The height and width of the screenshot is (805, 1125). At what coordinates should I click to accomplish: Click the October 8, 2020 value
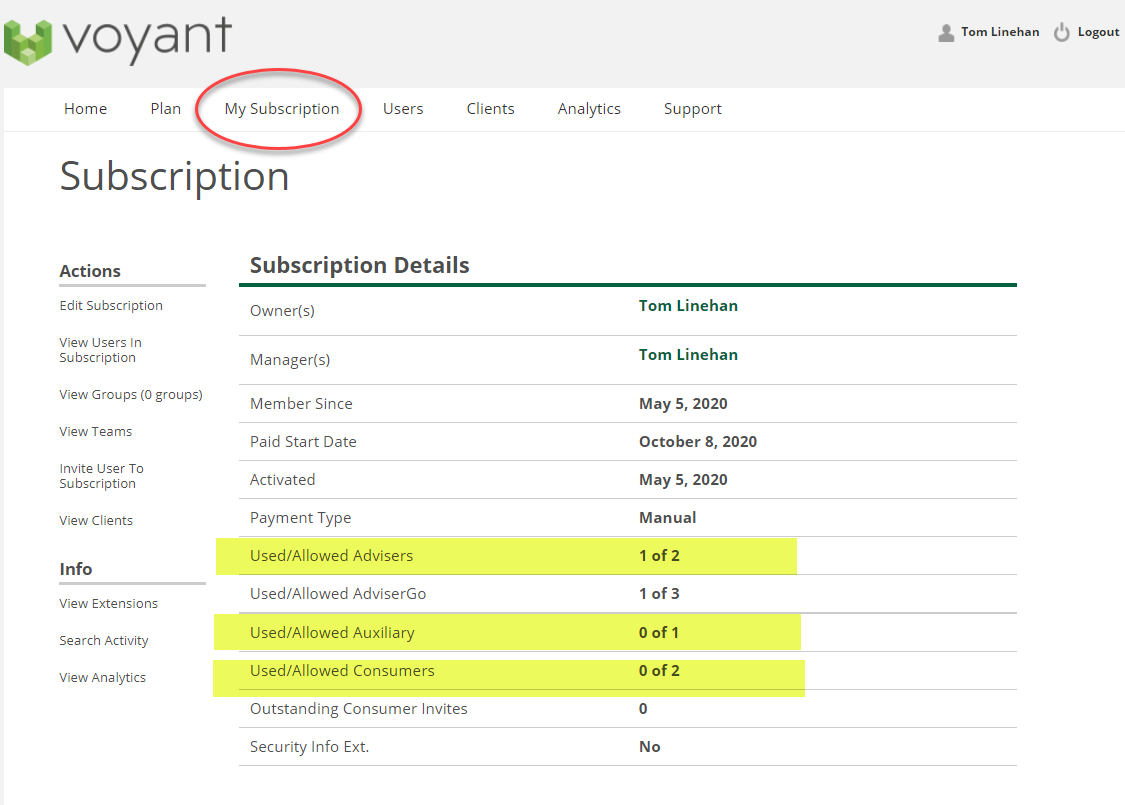coord(698,442)
